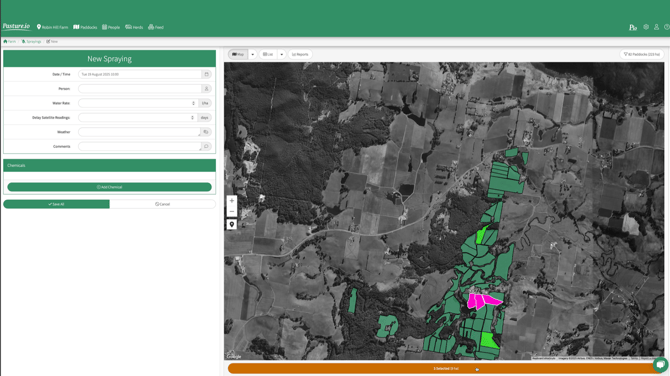Open the Robin Hill Farm location menu
Viewport: 670px width, 376px height.
point(53,27)
